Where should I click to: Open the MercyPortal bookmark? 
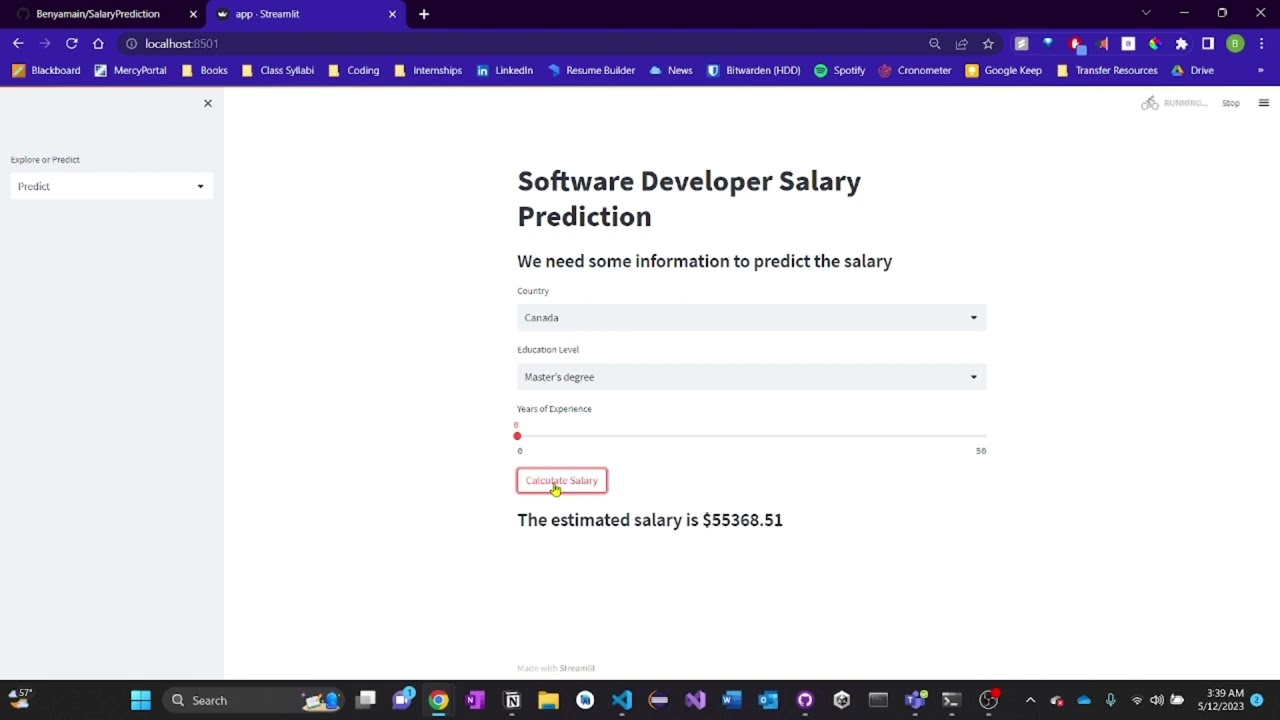click(130, 71)
